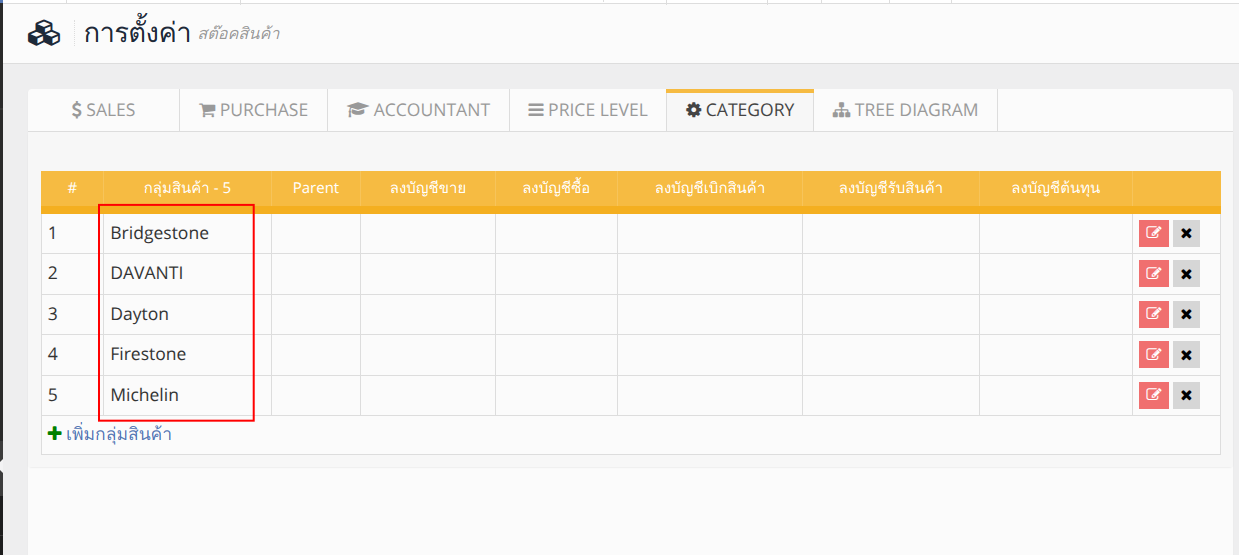Open the ACCOUNTANT tab
This screenshot has height=555, width=1239.
[418, 110]
